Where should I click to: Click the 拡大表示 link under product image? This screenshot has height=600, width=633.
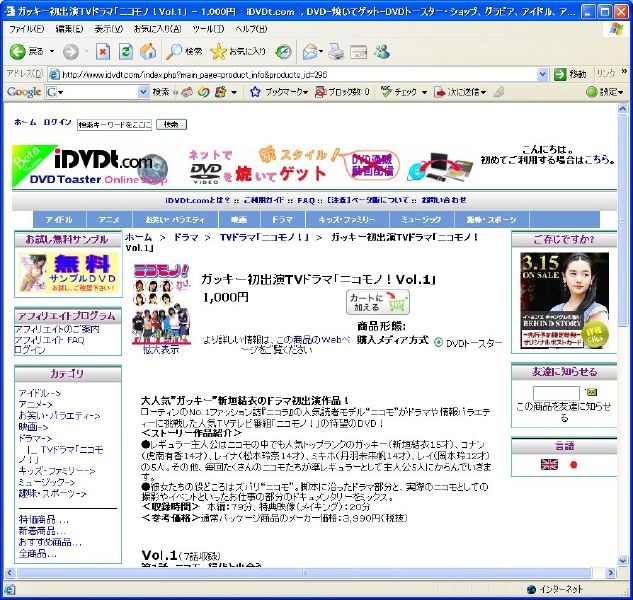tap(161, 350)
